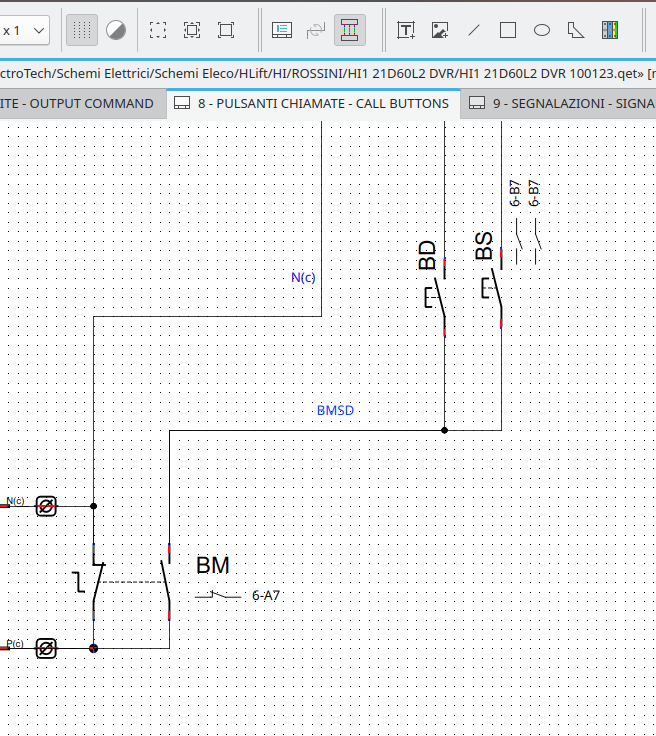Select the polygon drawing tool
Viewport: 656px width, 736px height.
pos(576,30)
